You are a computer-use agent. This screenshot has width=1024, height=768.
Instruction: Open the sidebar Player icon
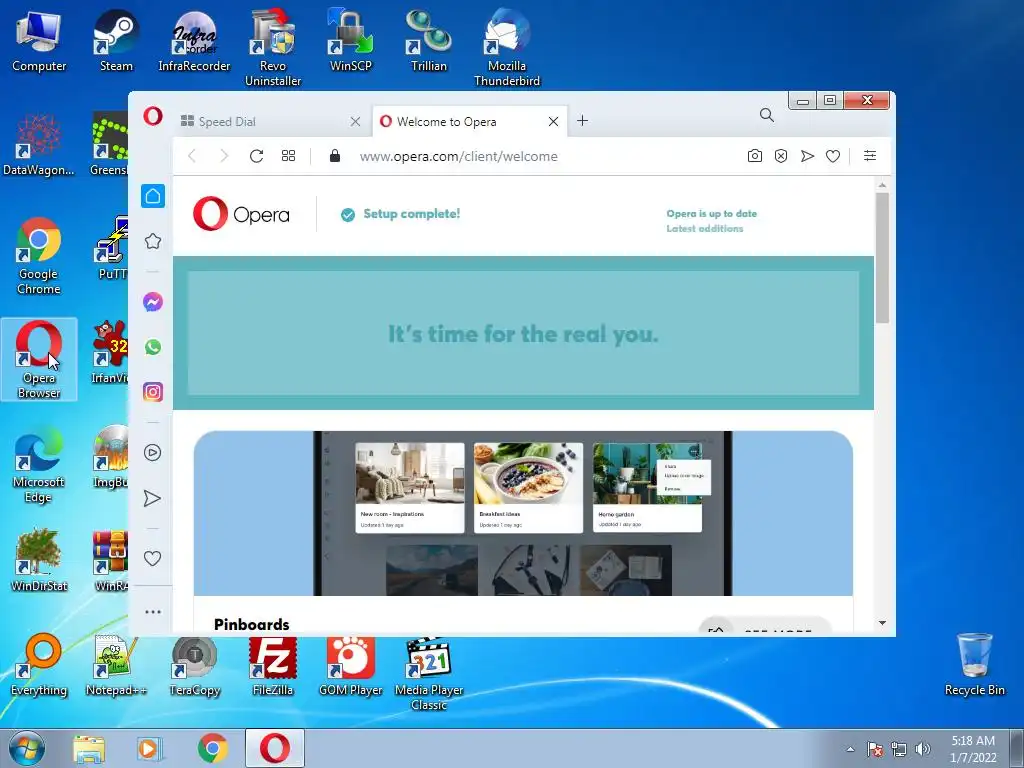(153, 453)
